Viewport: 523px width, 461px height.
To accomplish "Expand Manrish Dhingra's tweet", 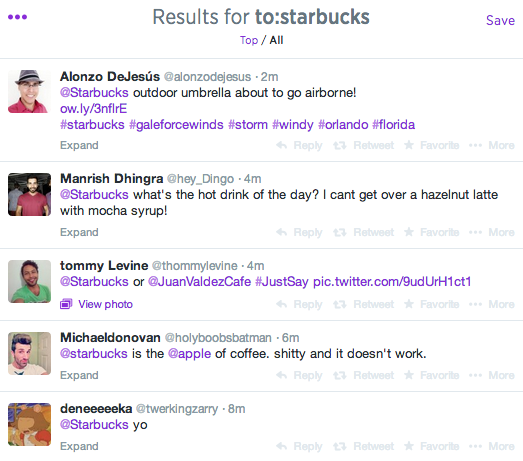I will click(79, 233).
